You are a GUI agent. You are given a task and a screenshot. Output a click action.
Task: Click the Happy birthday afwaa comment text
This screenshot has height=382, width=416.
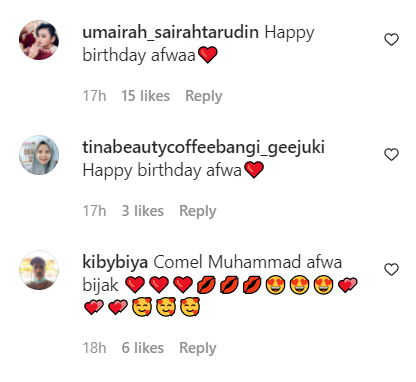coord(199,44)
